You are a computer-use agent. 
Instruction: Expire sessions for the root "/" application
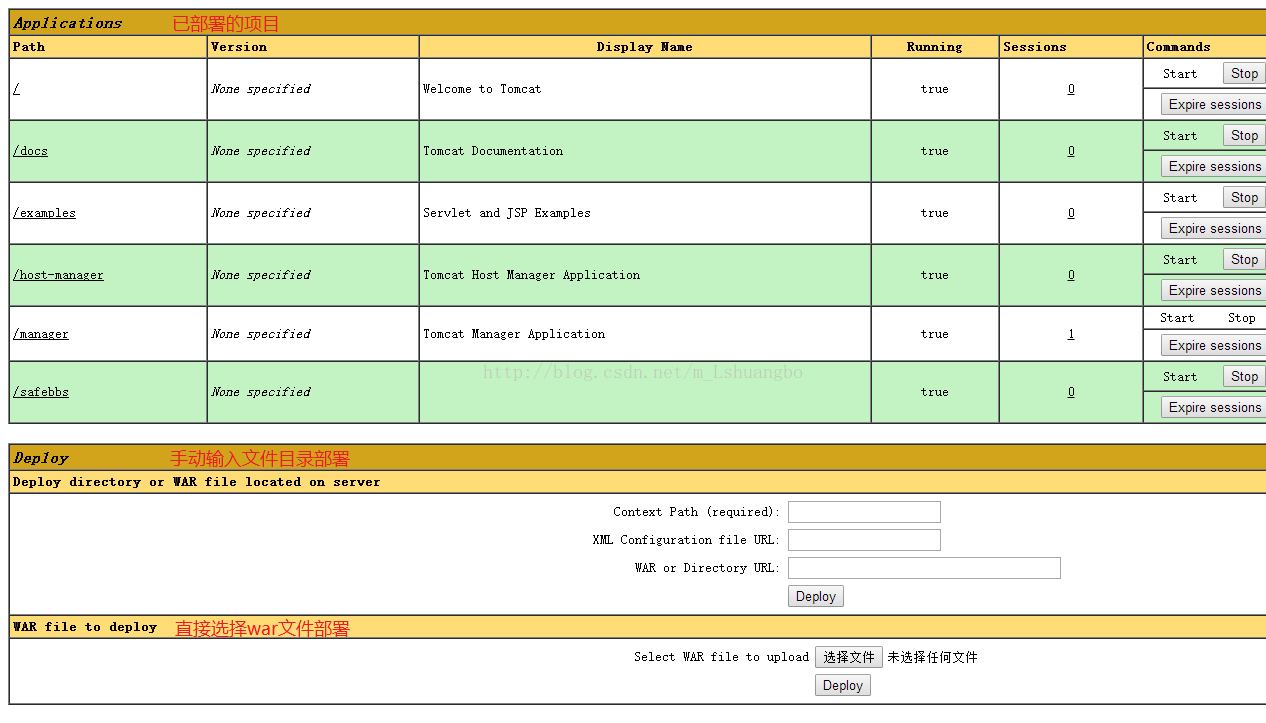[1214, 104]
